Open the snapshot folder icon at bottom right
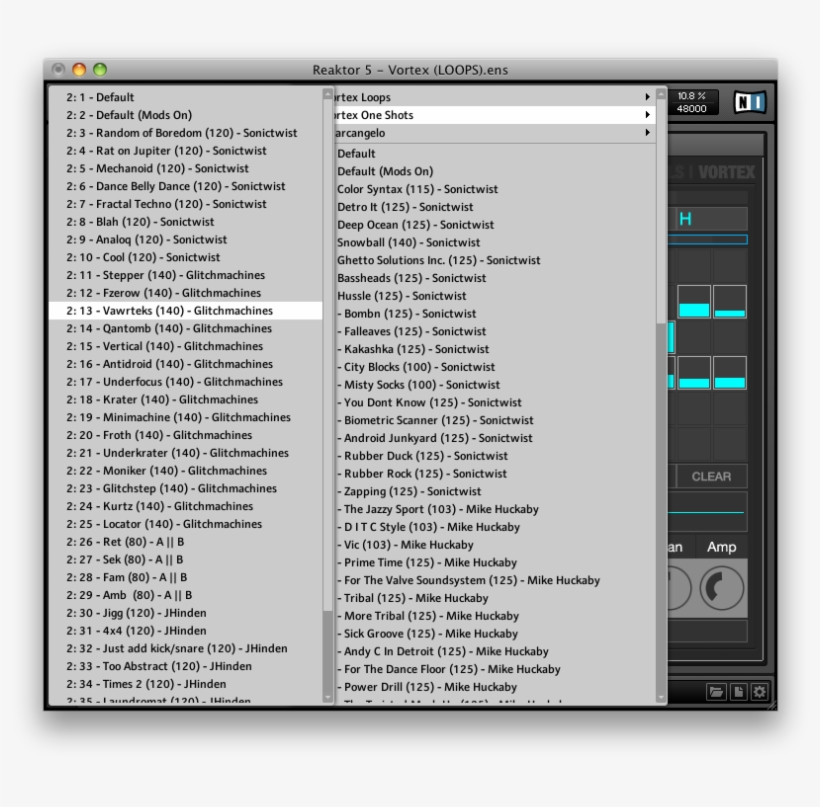The width and height of the screenshot is (820, 807). click(x=717, y=690)
